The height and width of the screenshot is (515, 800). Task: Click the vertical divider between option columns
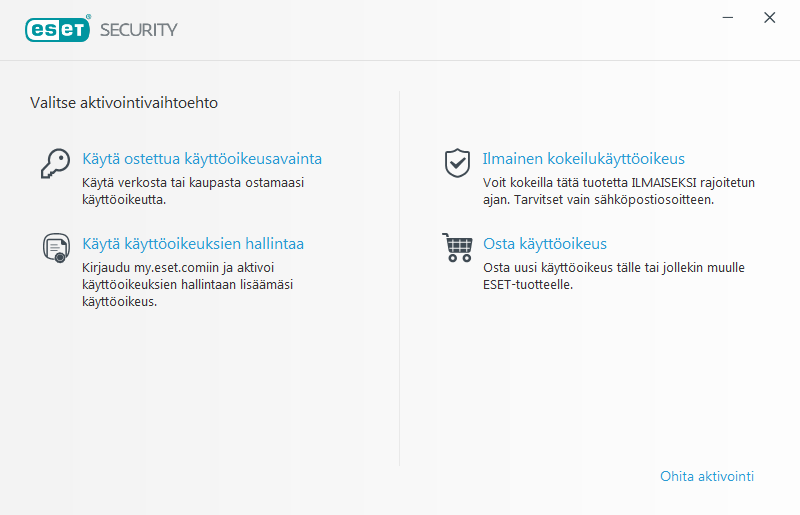(400, 280)
